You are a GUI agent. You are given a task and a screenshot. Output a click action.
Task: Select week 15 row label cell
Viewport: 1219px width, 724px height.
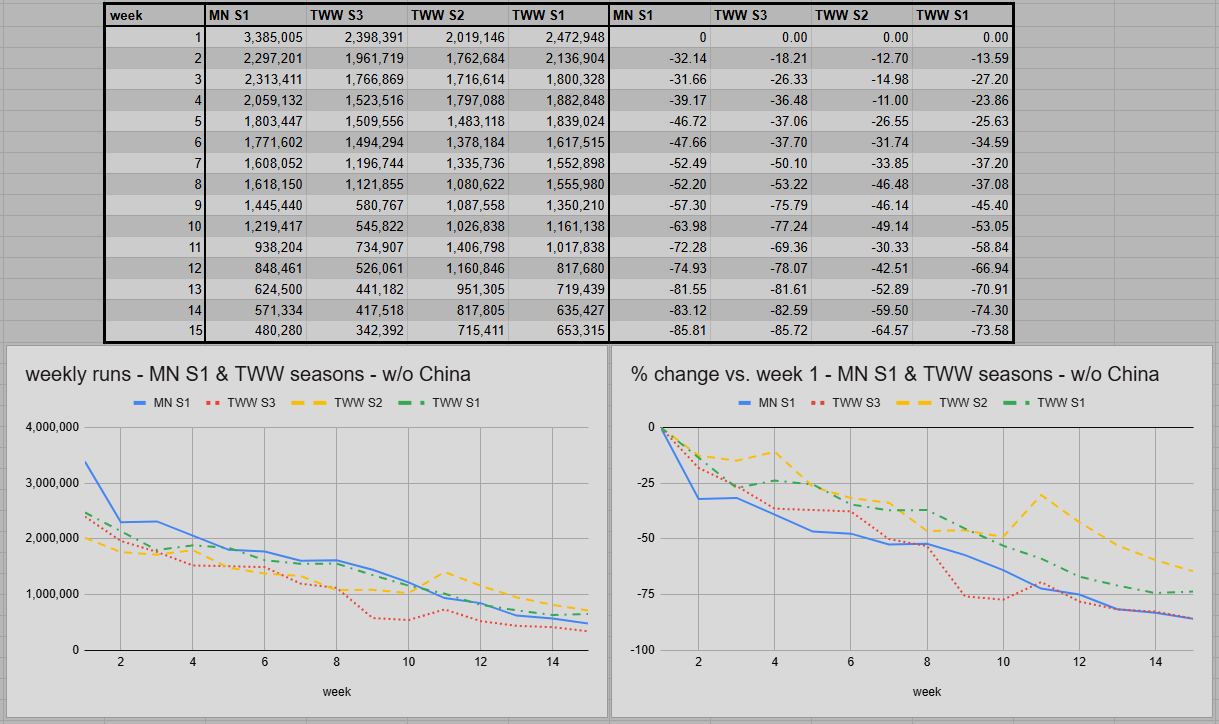pos(154,331)
